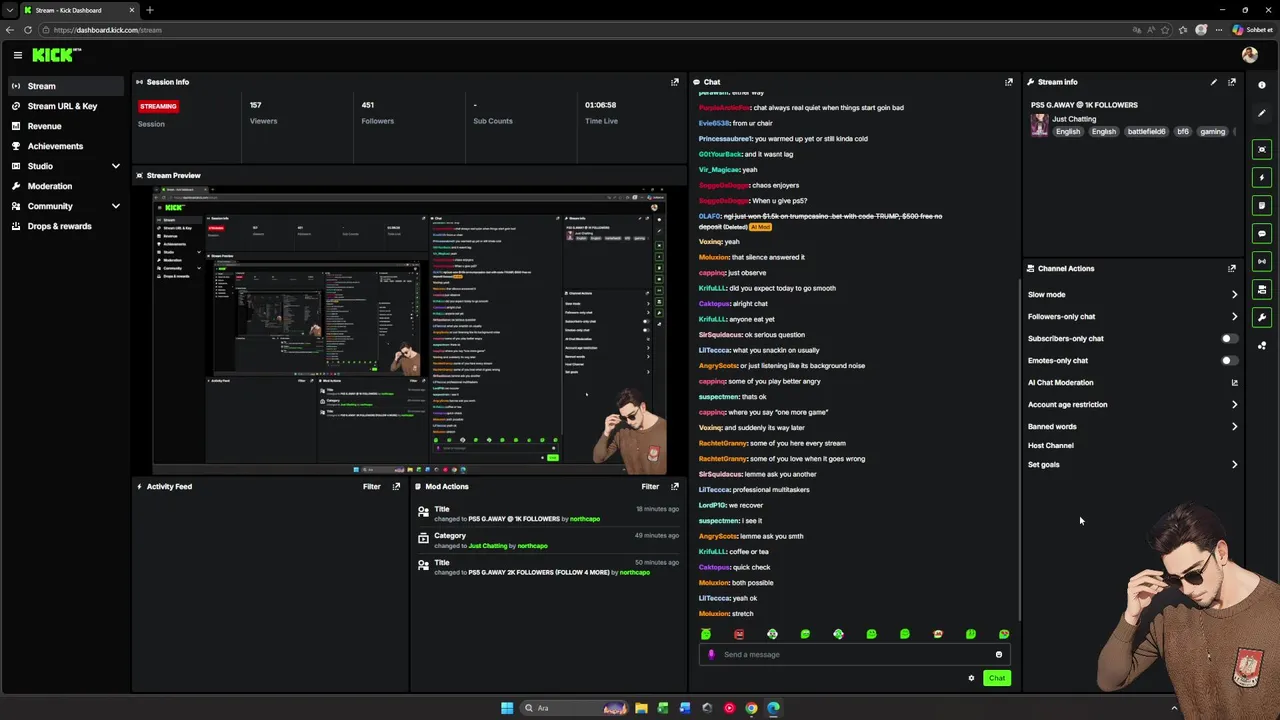Click the browser address bar URL

(x=108, y=30)
